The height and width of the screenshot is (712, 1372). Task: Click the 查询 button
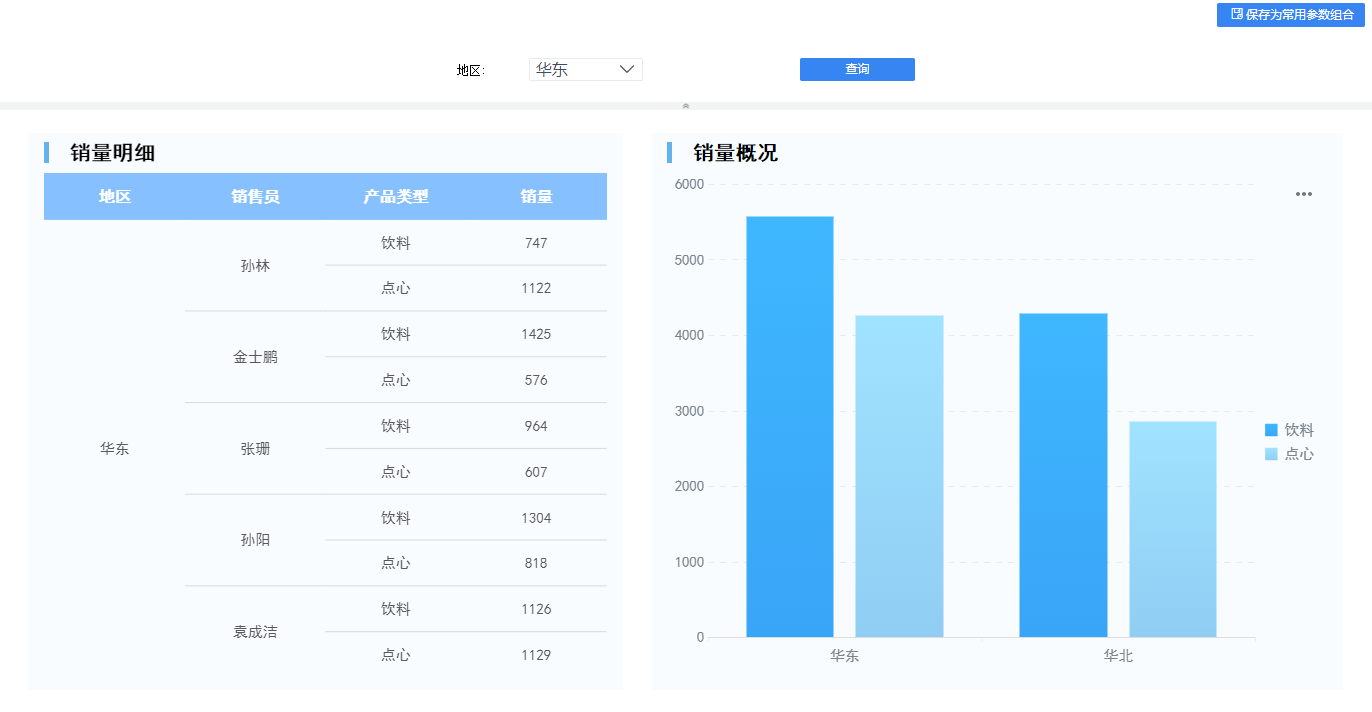click(857, 69)
